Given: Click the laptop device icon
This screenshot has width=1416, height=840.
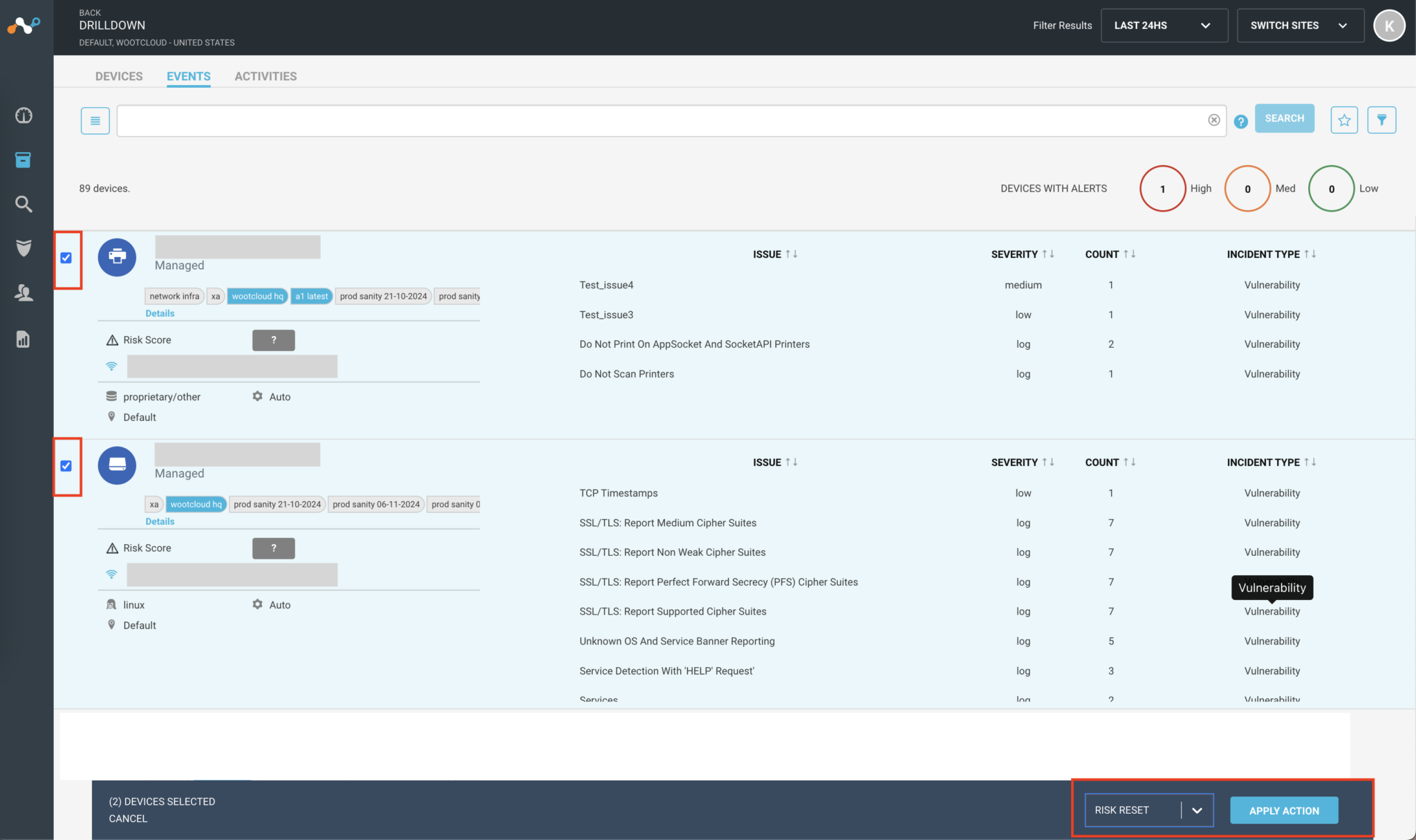Looking at the screenshot, I should pos(117,465).
